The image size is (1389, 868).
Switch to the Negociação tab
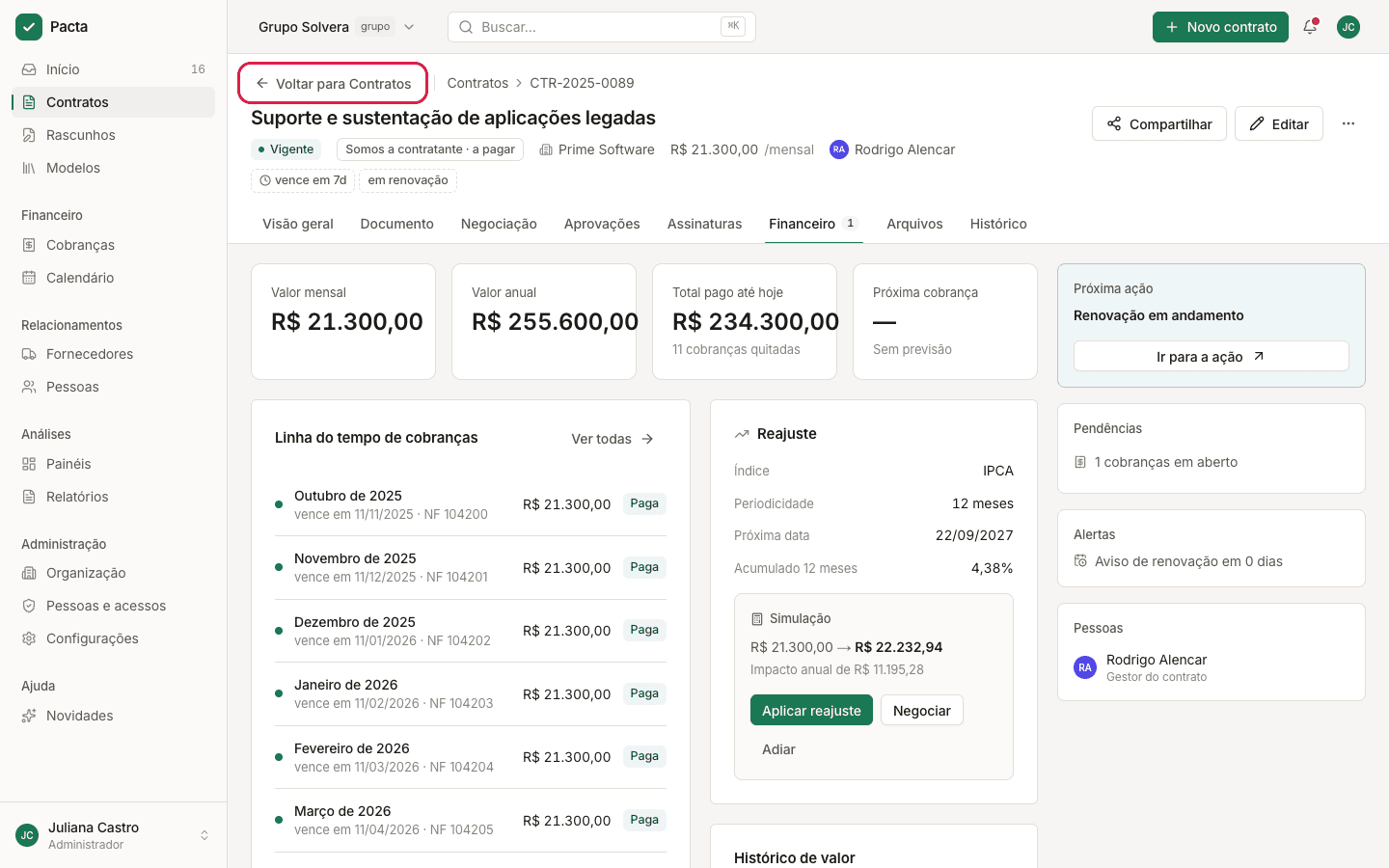pos(499,224)
